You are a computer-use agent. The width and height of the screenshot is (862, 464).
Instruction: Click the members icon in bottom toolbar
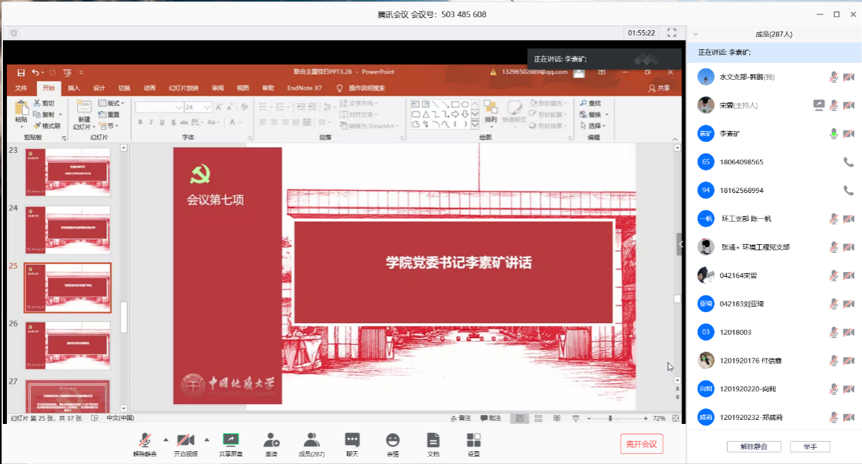click(311, 440)
